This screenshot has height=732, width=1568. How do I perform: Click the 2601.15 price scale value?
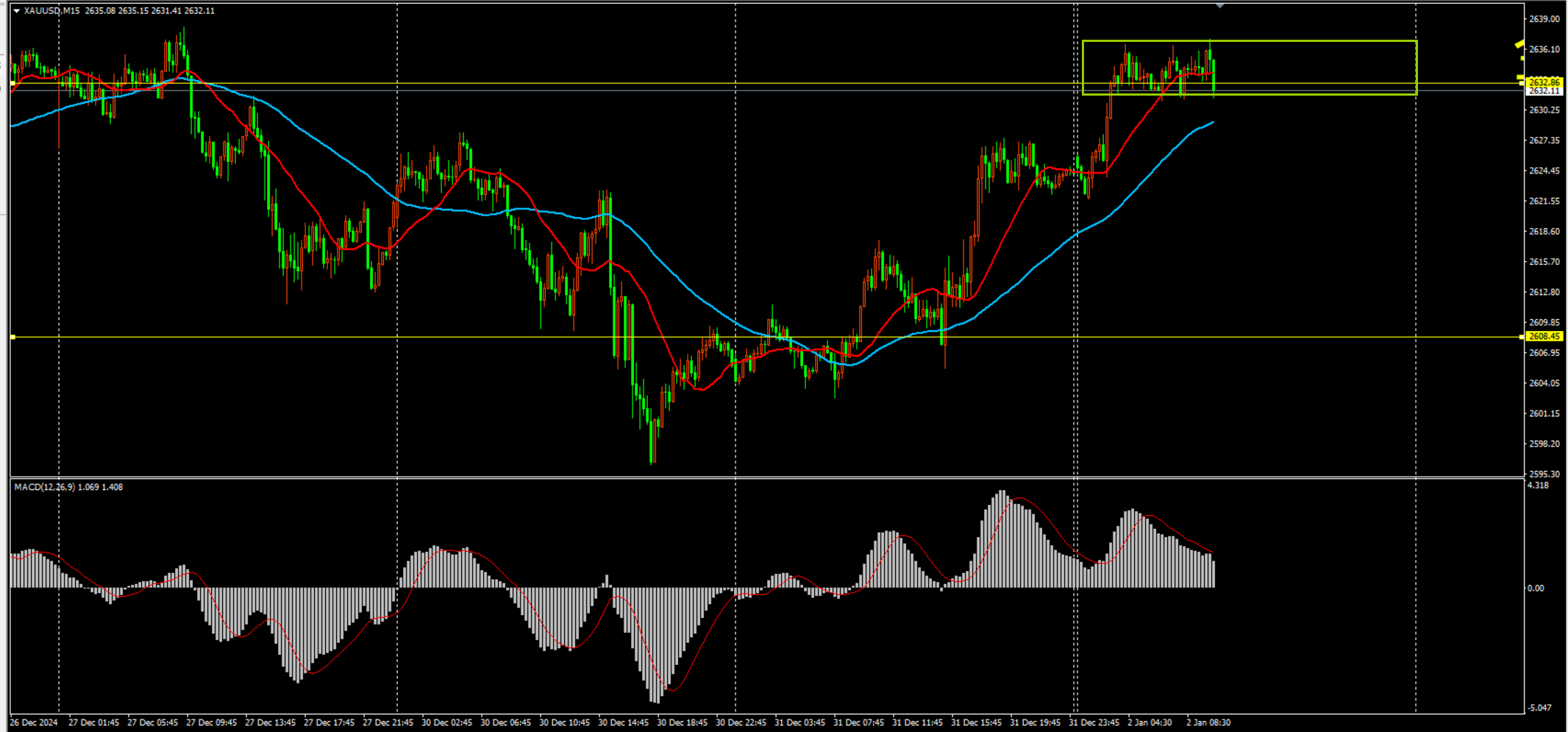pos(1544,413)
